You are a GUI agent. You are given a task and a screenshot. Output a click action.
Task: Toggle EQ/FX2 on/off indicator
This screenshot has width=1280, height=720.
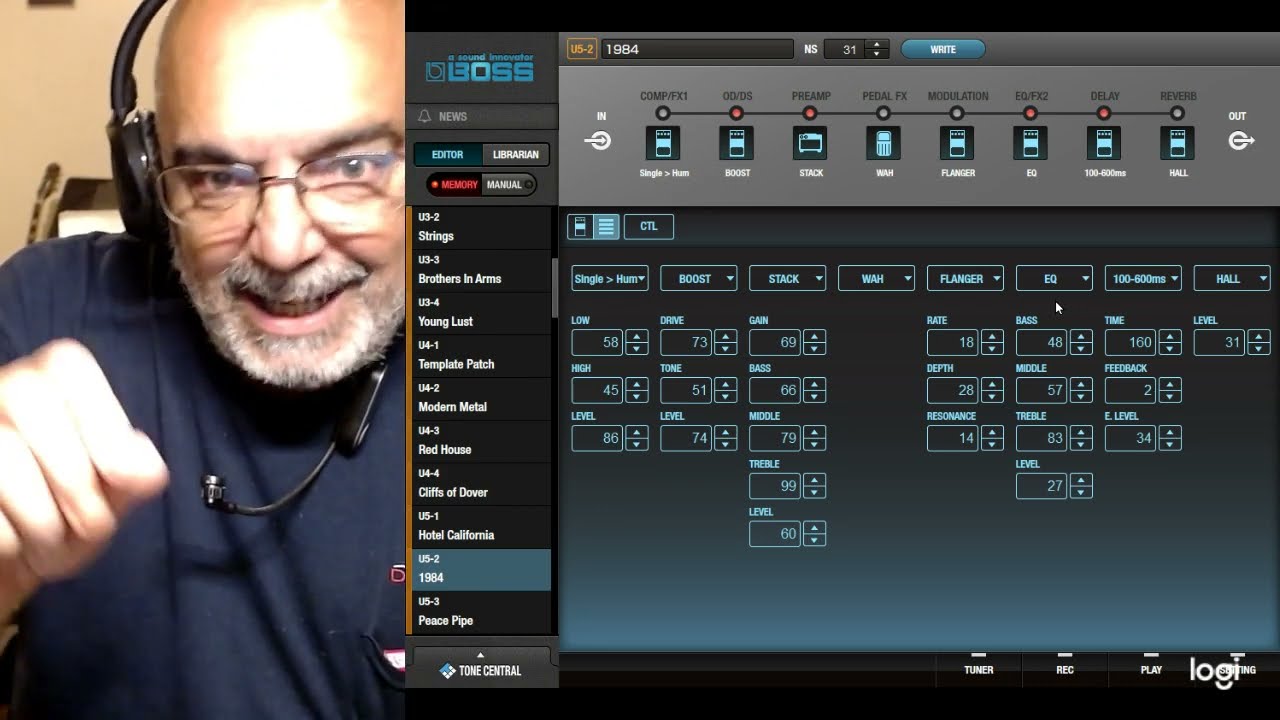1031,114
